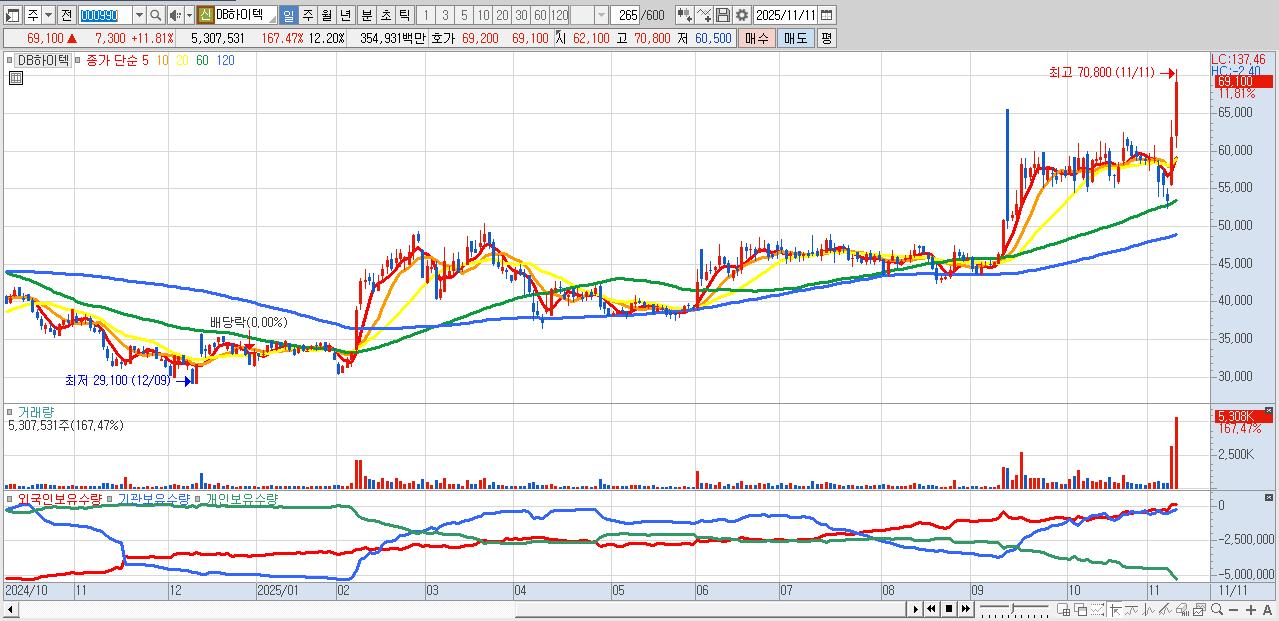
Task: Click the stacked chart image icon
Action: (x=1199, y=609)
